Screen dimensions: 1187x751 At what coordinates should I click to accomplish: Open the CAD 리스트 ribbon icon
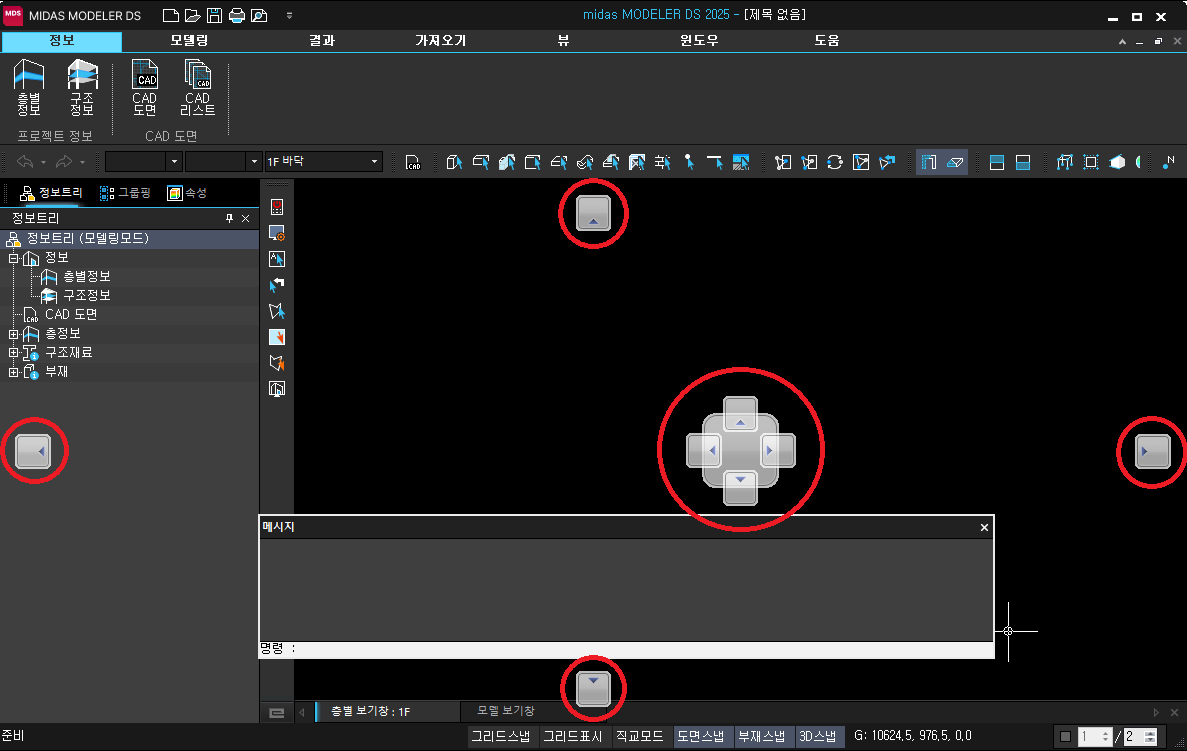198,88
